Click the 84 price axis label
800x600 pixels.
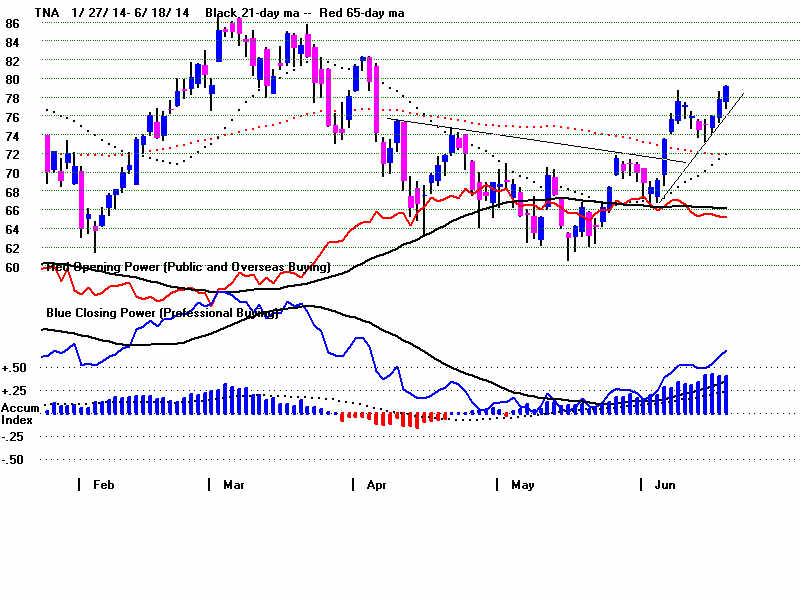(12, 43)
